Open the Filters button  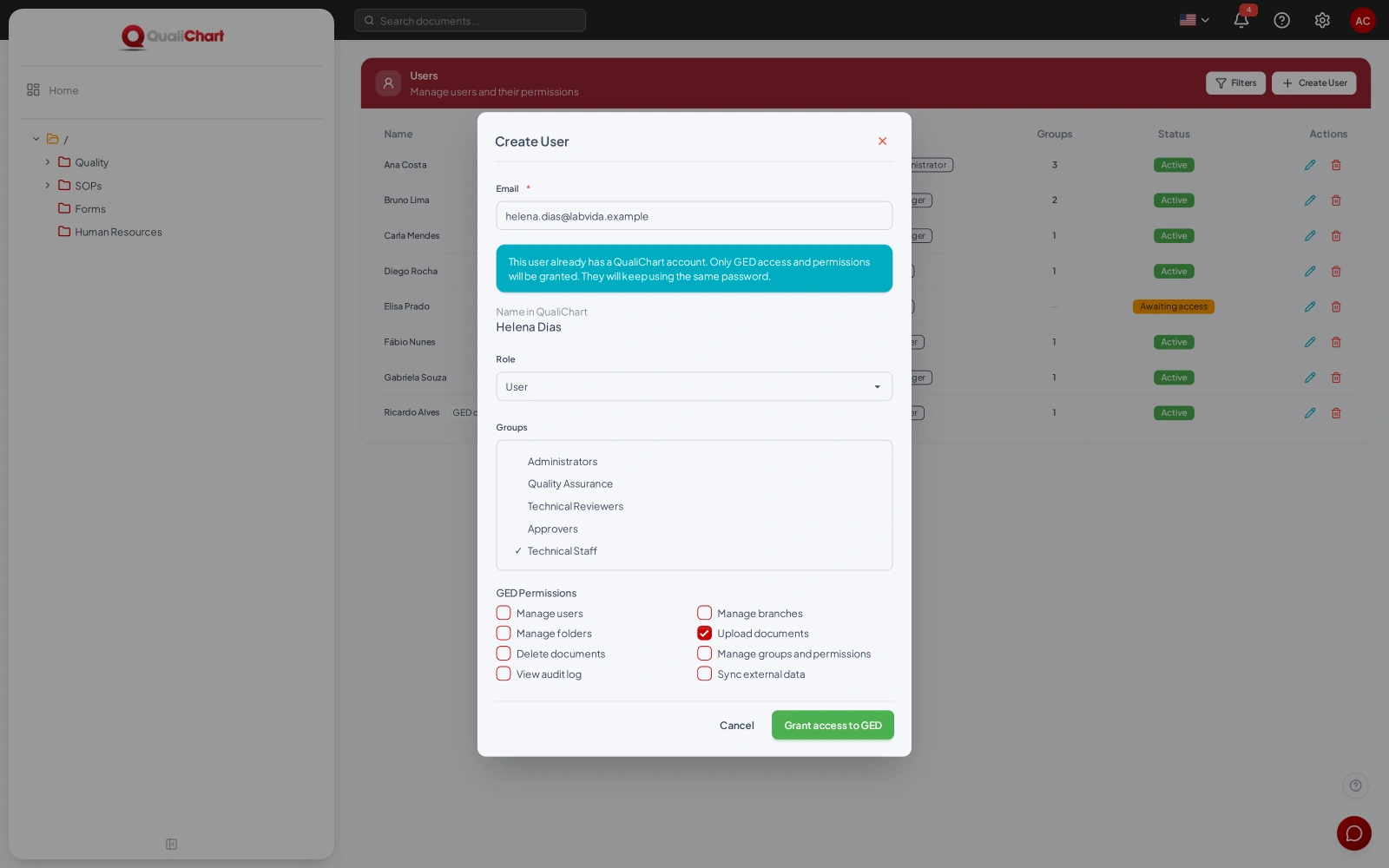pos(1236,83)
